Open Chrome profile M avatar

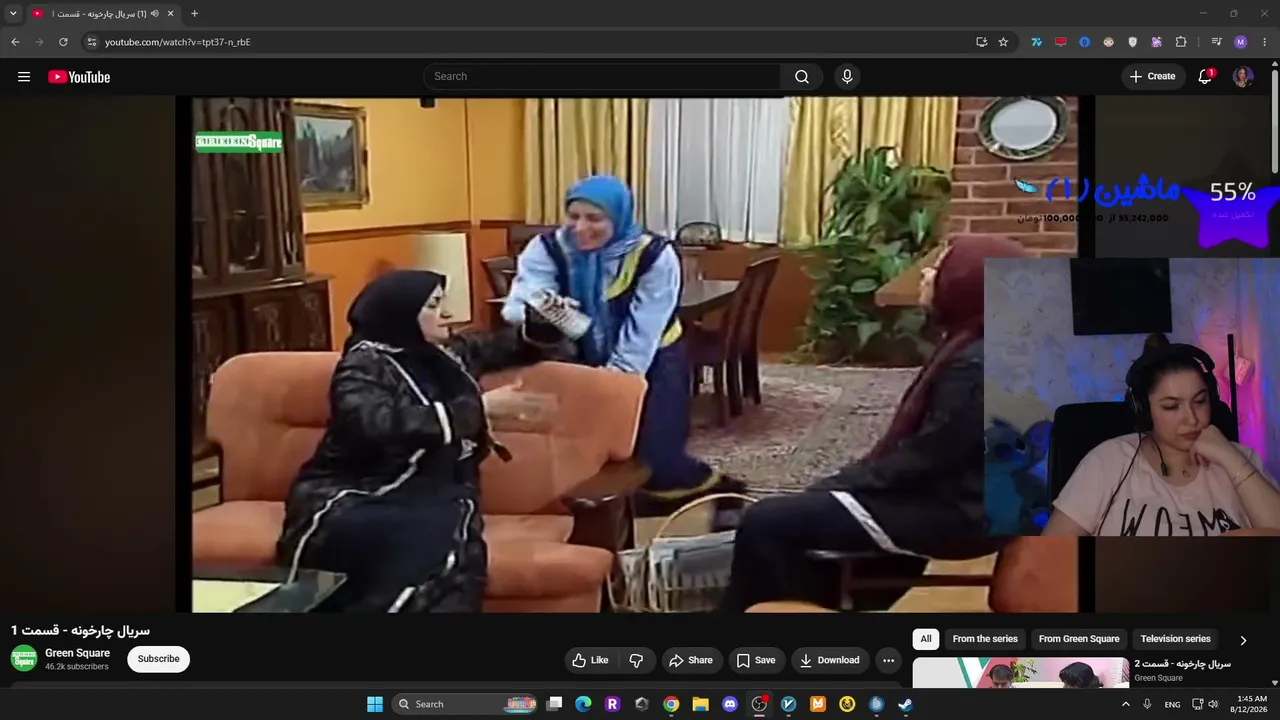(1241, 42)
